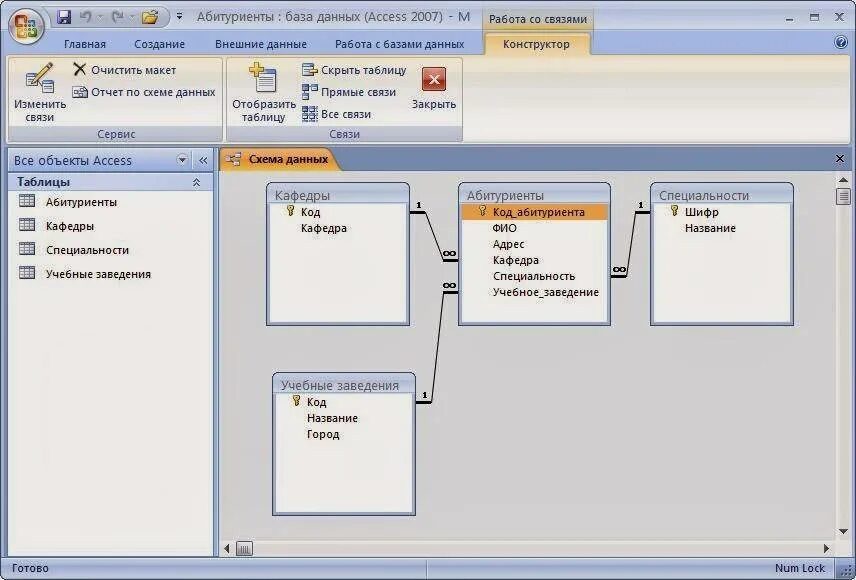Click the Работа со связями contextual tab header
The height and width of the screenshot is (580, 856).
[538, 19]
